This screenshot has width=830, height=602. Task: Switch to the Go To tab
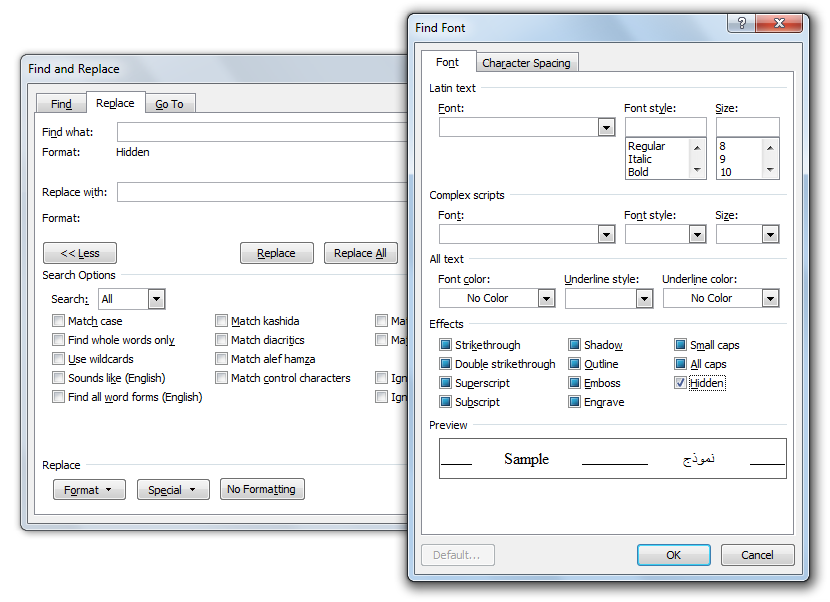[x=170, y=104]
